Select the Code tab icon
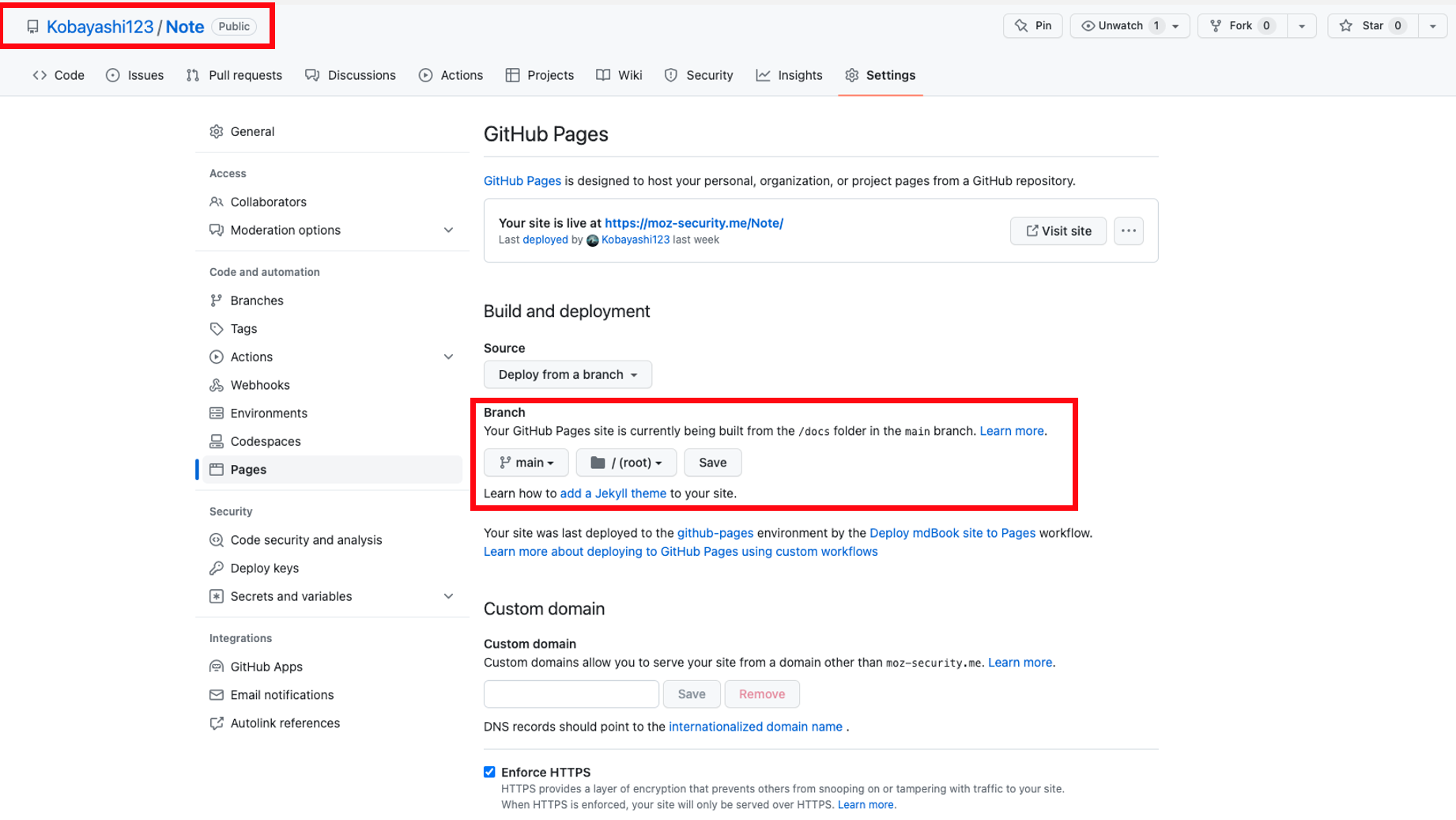Screen dimensions: 1456x820 pyautogui.click(x=40, y=75)
